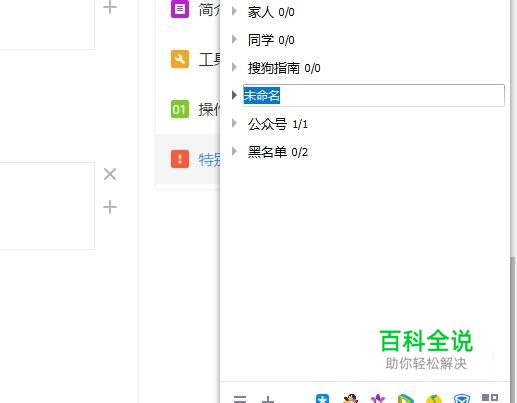Click the red exclamation mark icon

[180, 159]
